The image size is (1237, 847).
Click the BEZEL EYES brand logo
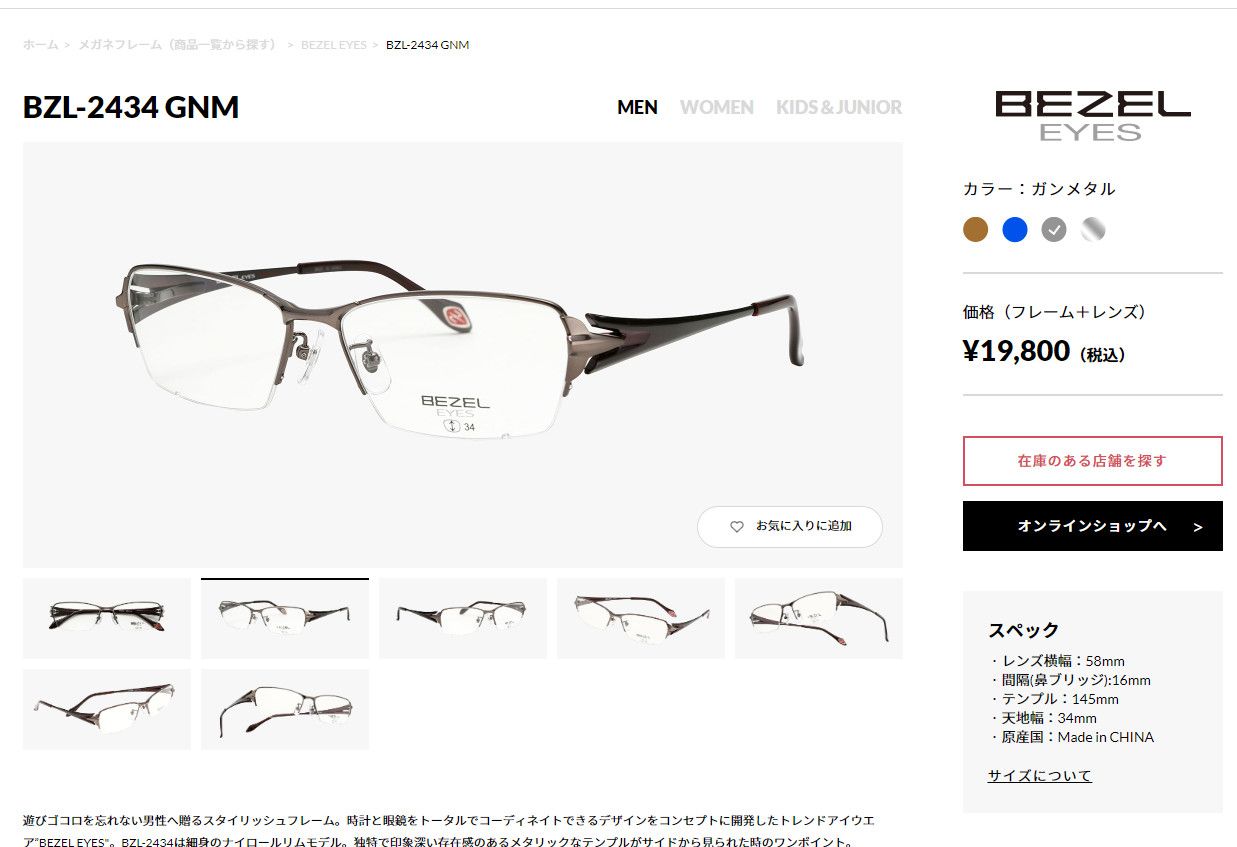(1092, 116)
